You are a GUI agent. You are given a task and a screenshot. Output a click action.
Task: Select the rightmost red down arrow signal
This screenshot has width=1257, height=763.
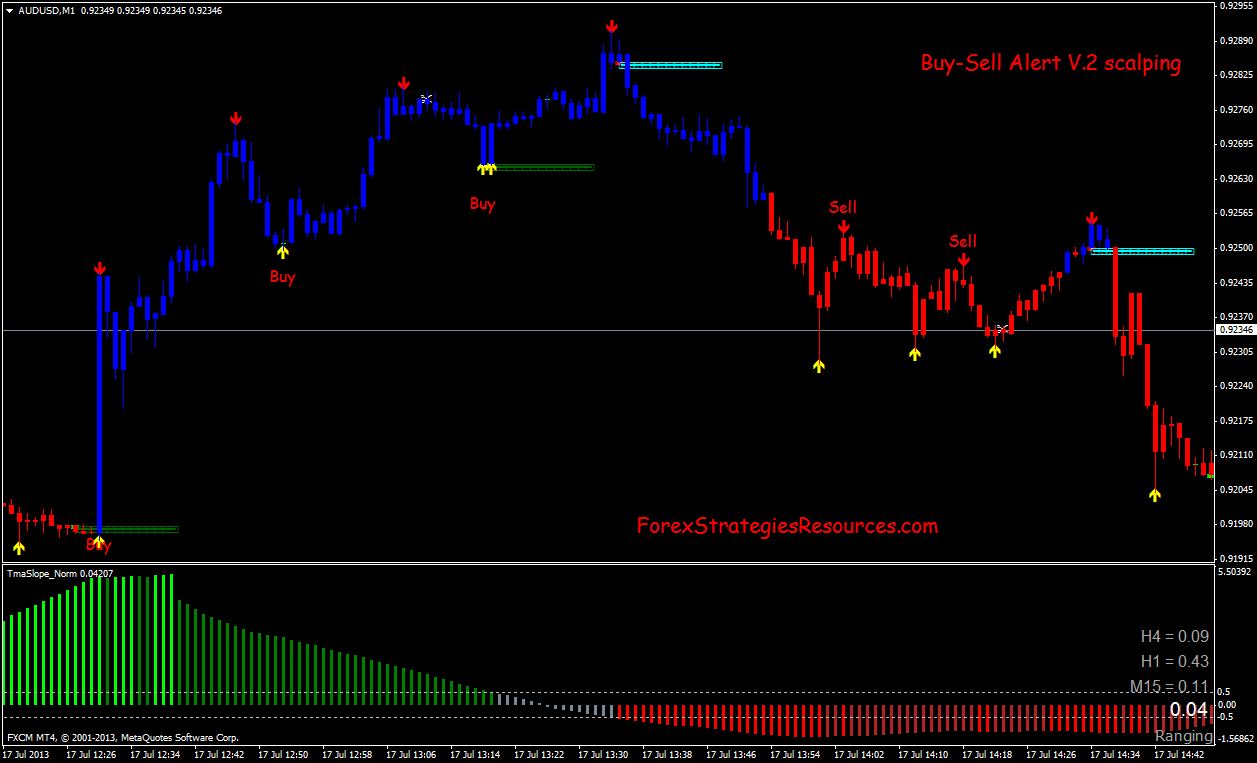[x=1092, y=218]
